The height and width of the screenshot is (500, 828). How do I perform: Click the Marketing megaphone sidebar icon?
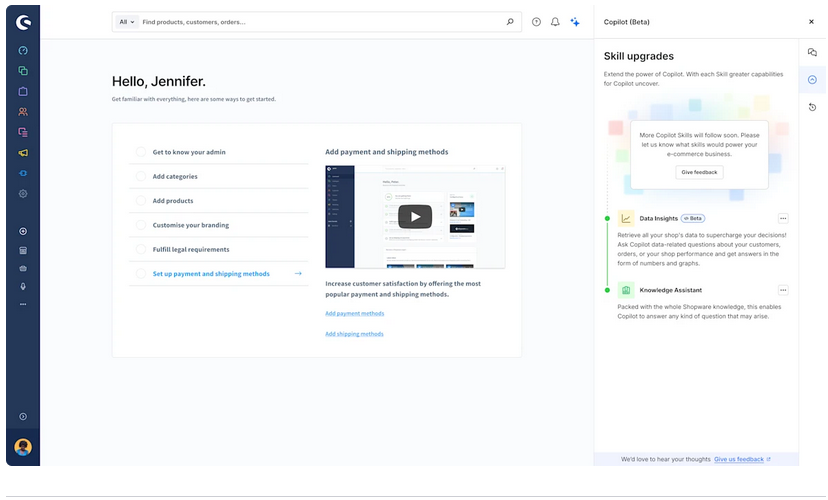[x=23, y=153]
